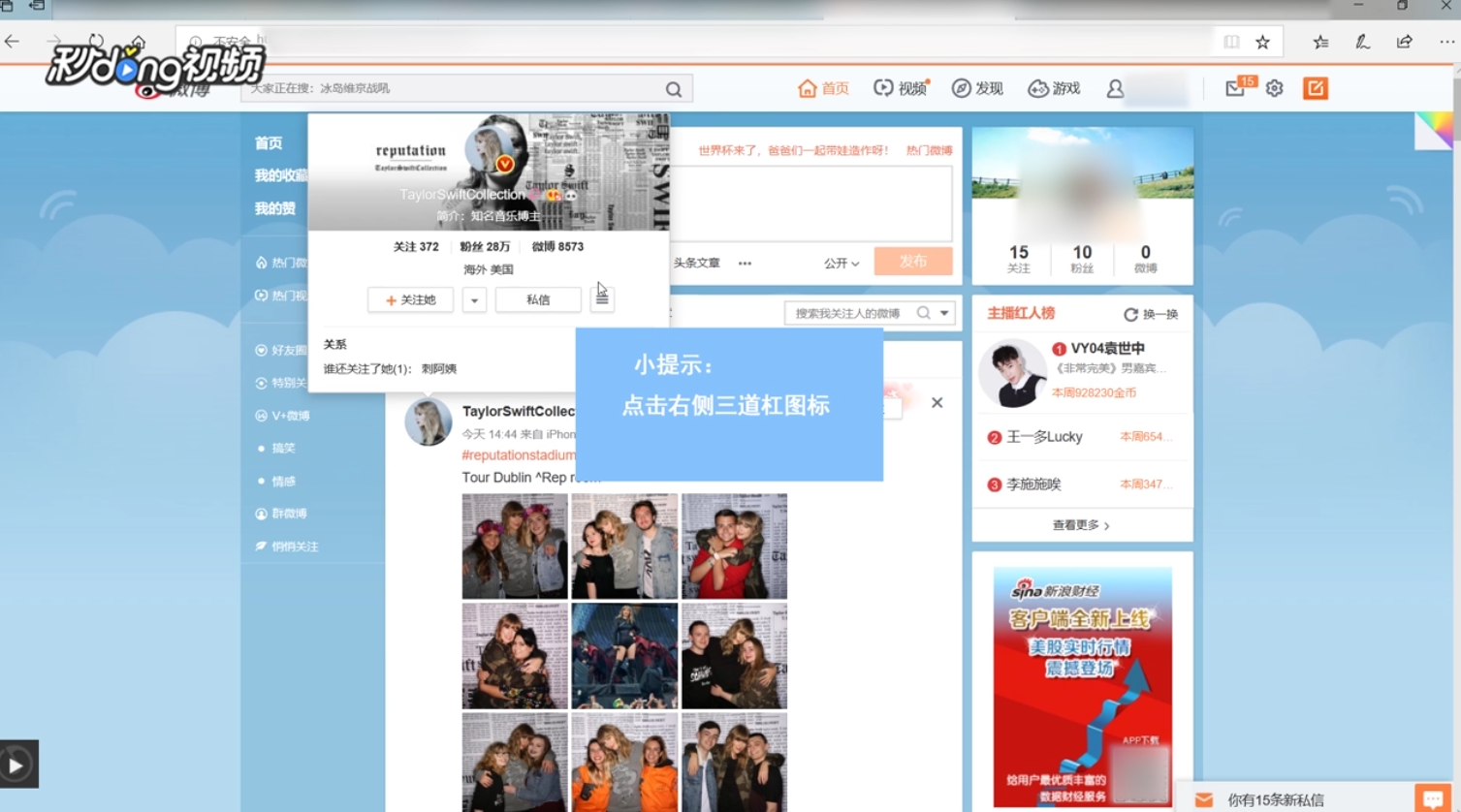The image size is (1461, 812).
Task: Open 好友圈 in the left sidebar
Action: tap(281, 350)
